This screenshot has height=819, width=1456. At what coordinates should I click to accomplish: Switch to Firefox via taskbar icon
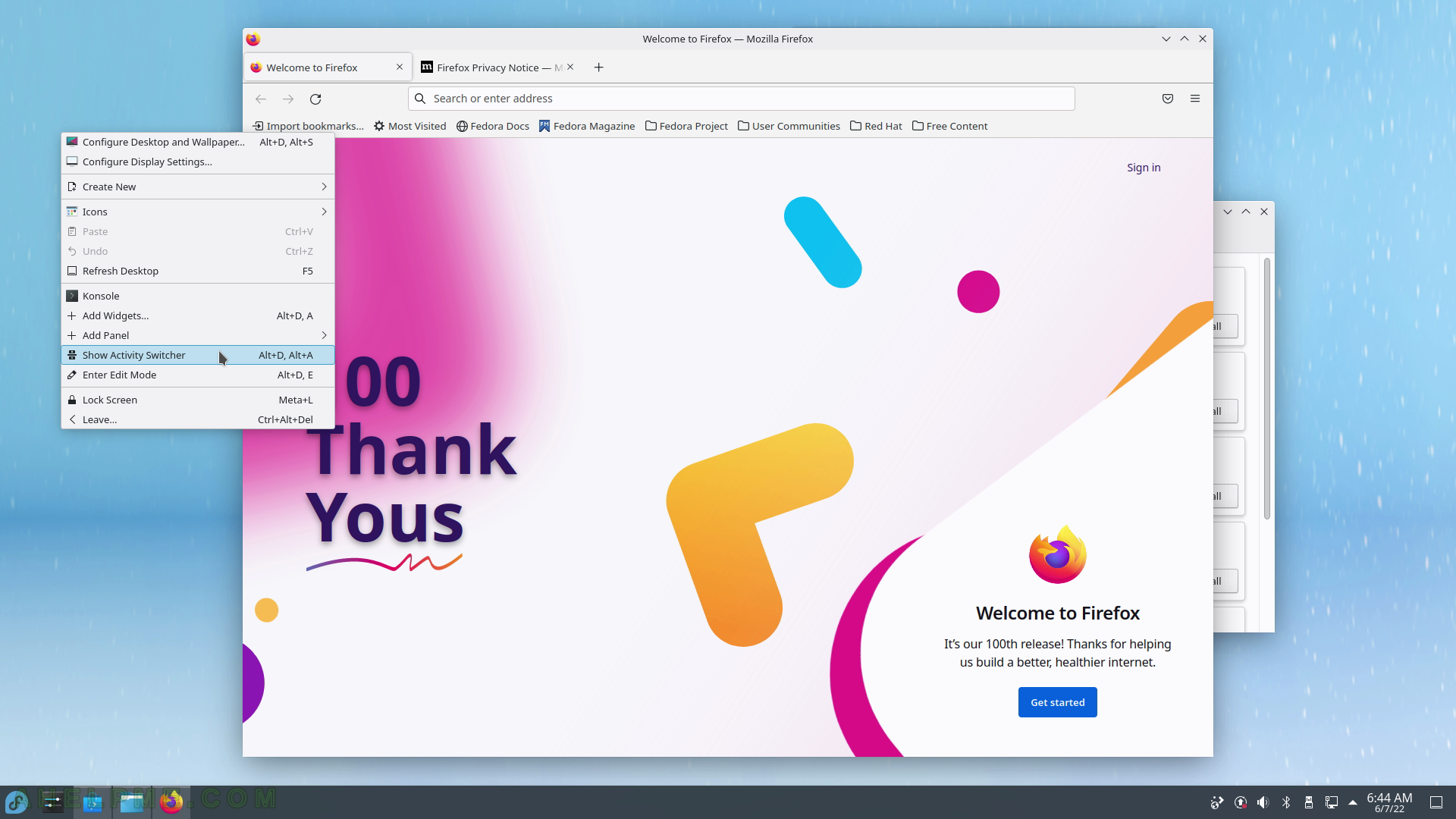[x=171, y=802]
